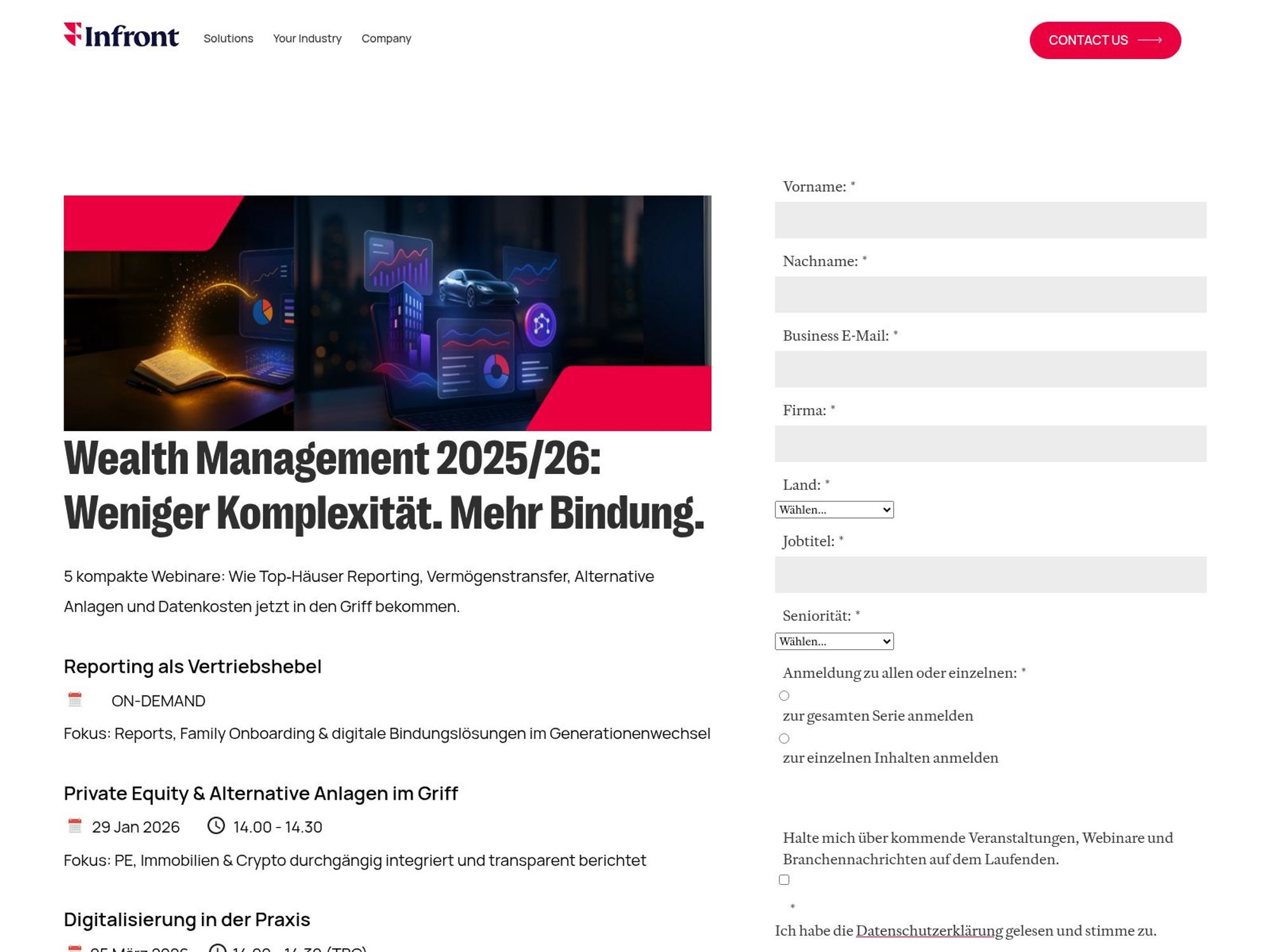Click the Infront logo
This screenshot has width=1270, height=952.
click(x=121, y=37)
